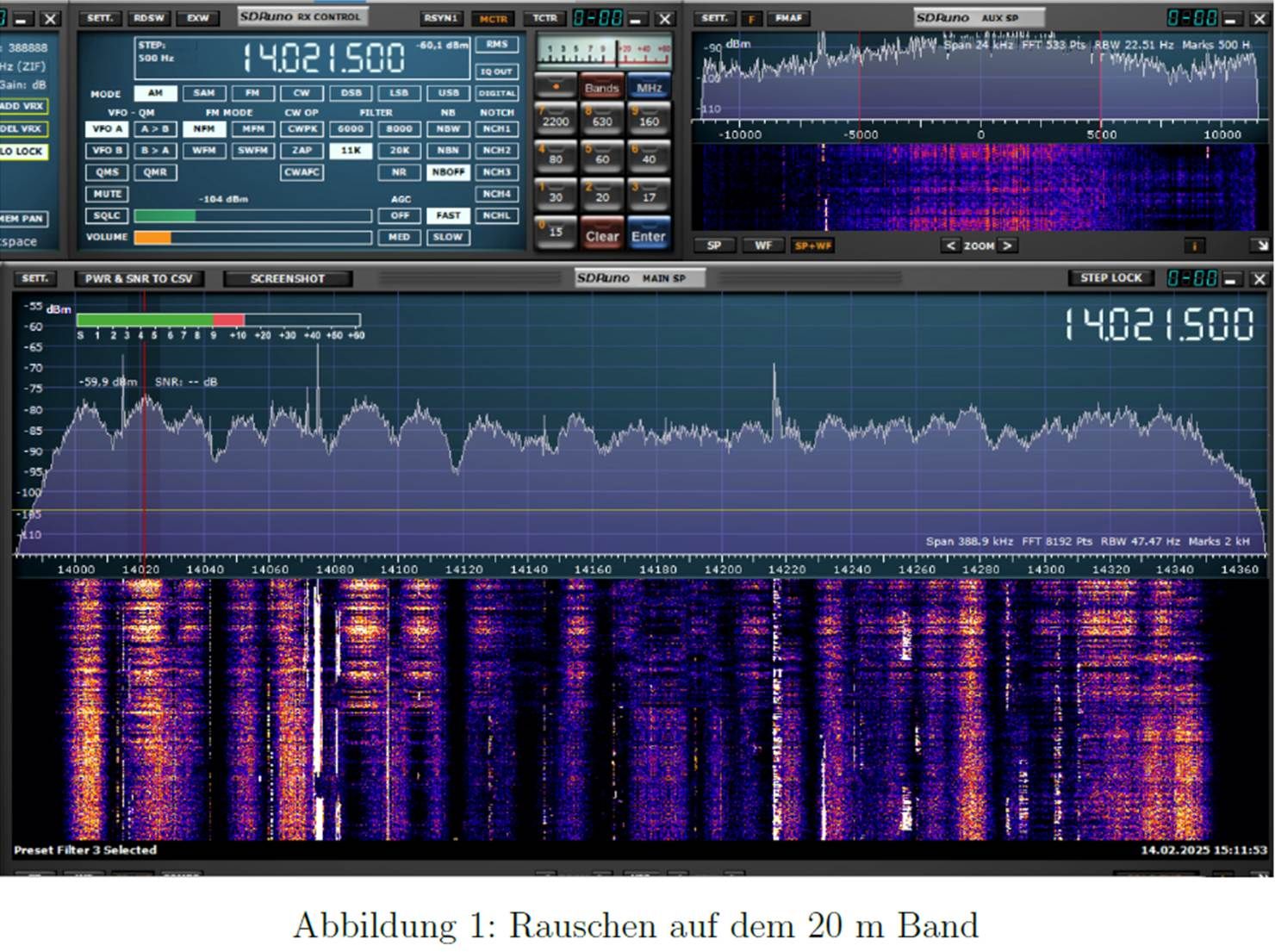Toggle the MUTE button
This screenshot has height=952, width=1275.
(x=107, y=194)
